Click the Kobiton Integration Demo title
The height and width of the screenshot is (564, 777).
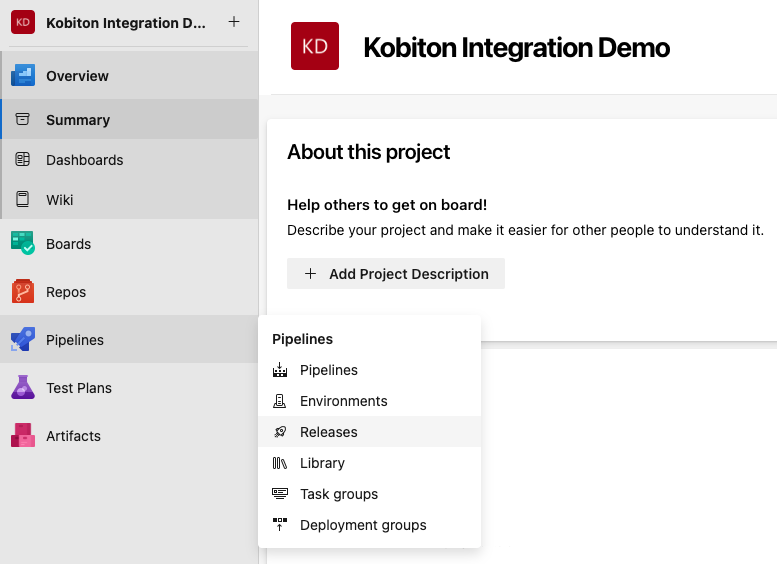pos(516,47)
